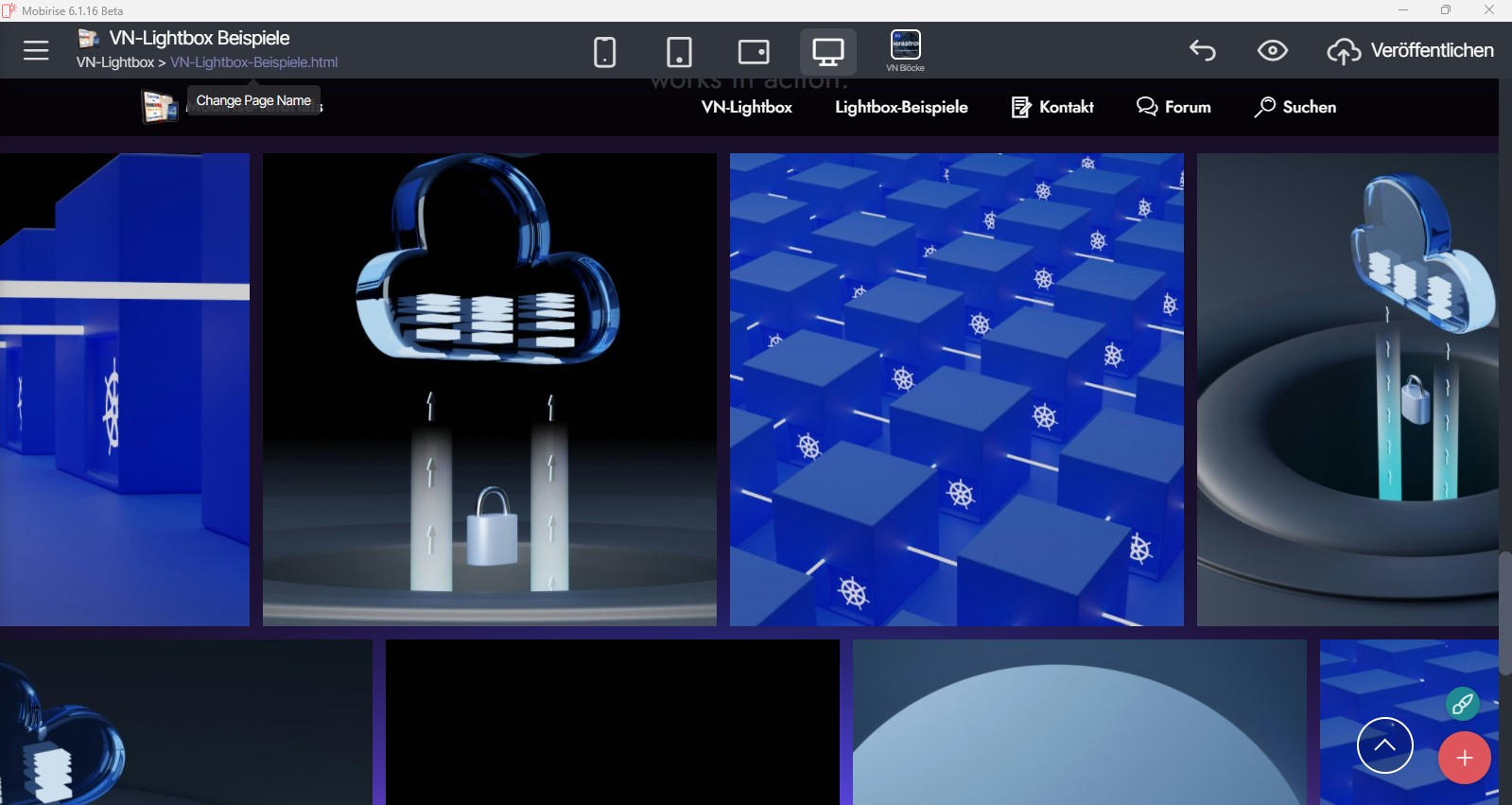
Task: Open the blue server wall image
Action: [x=125, y=390]
